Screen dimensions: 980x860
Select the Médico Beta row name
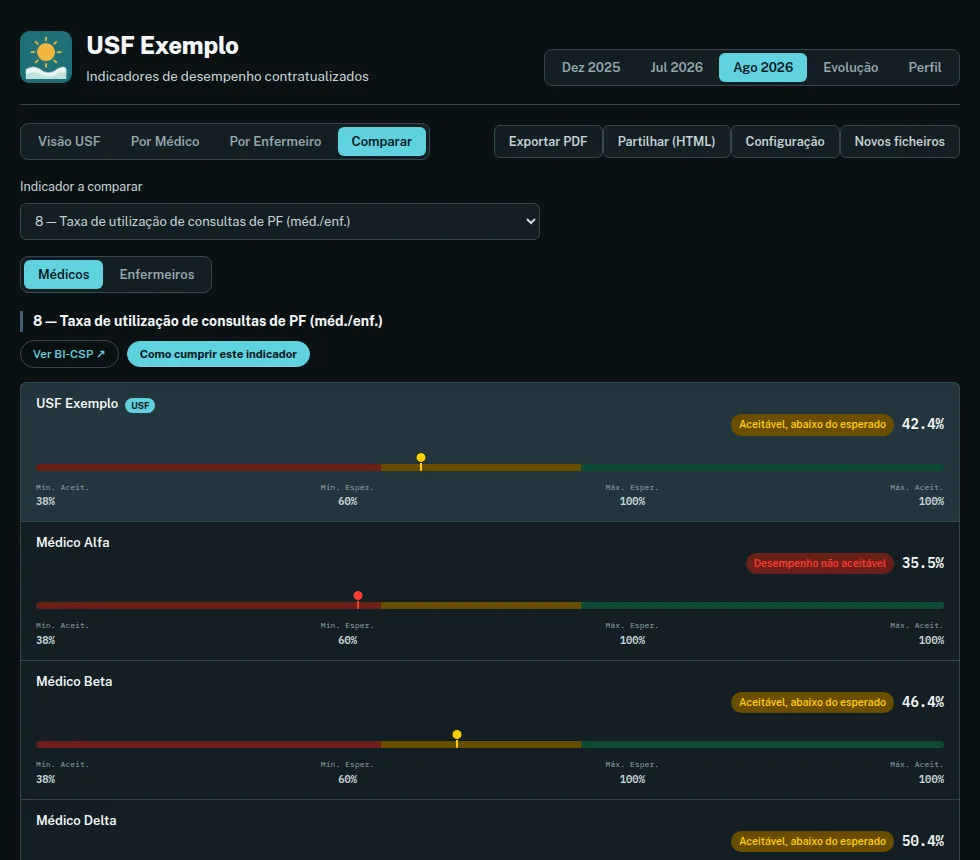(74, 681)
